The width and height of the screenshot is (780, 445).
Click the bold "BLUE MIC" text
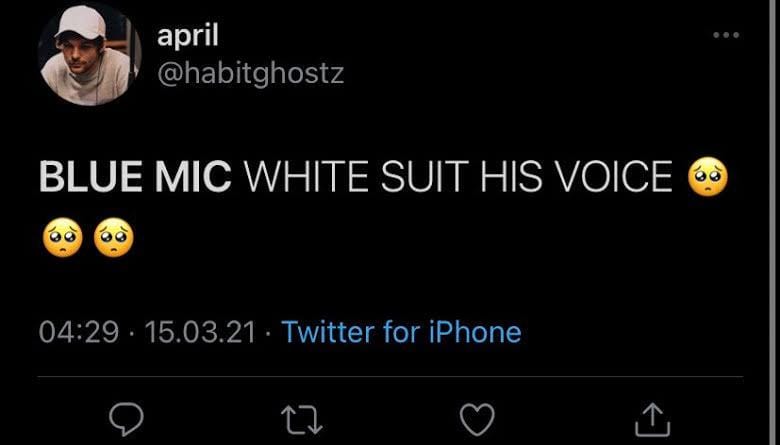coord(135,180)
